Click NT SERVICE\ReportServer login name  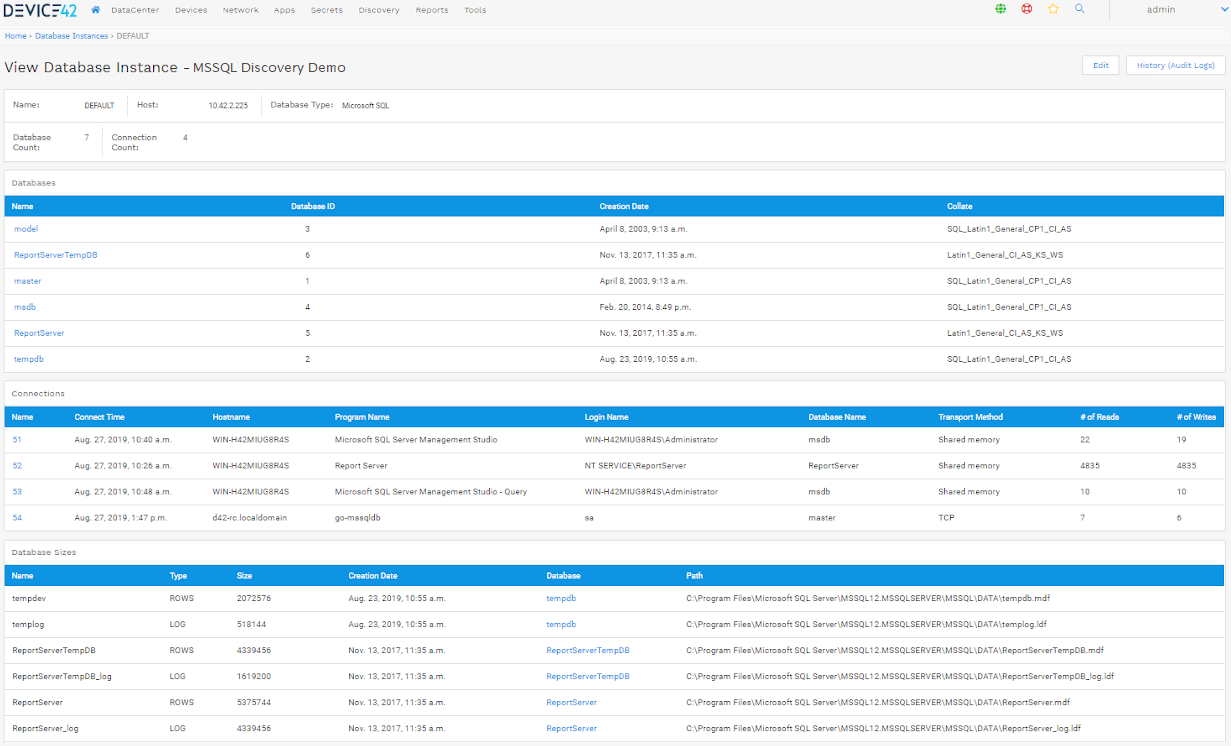click(x=635, y=465)
